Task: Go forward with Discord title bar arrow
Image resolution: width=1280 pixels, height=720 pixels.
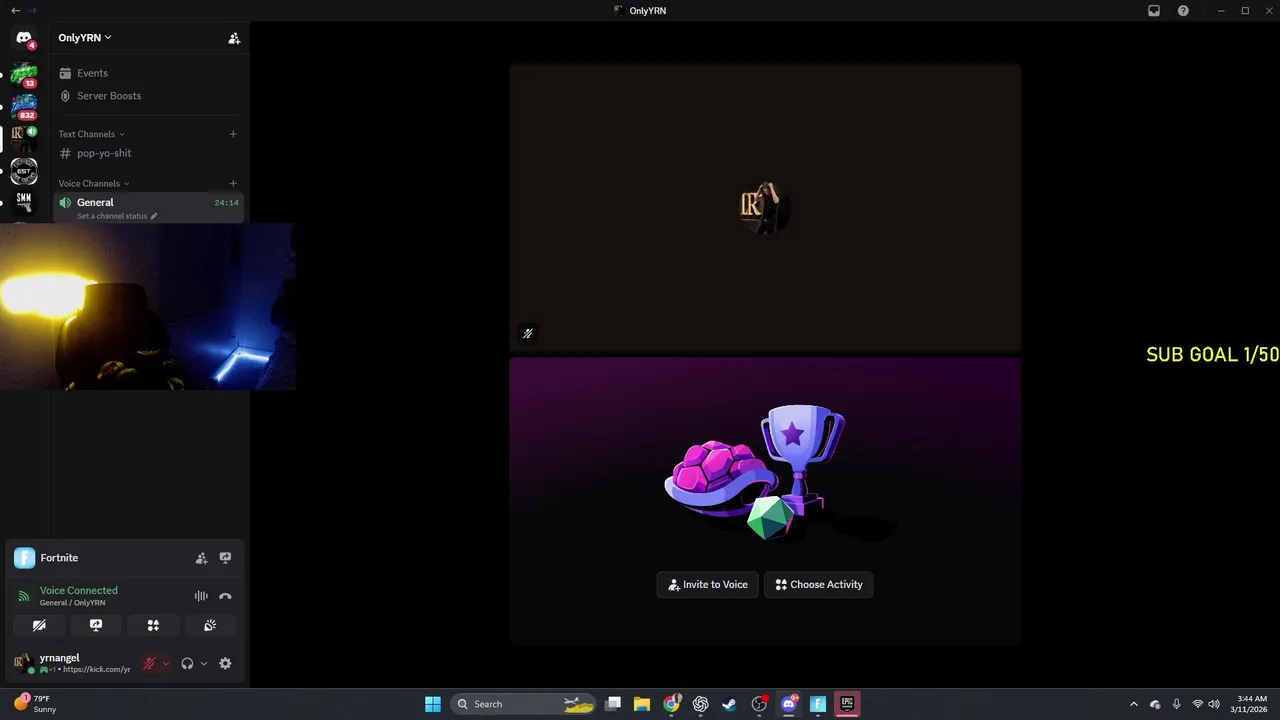Action: [x=33, y=10]
